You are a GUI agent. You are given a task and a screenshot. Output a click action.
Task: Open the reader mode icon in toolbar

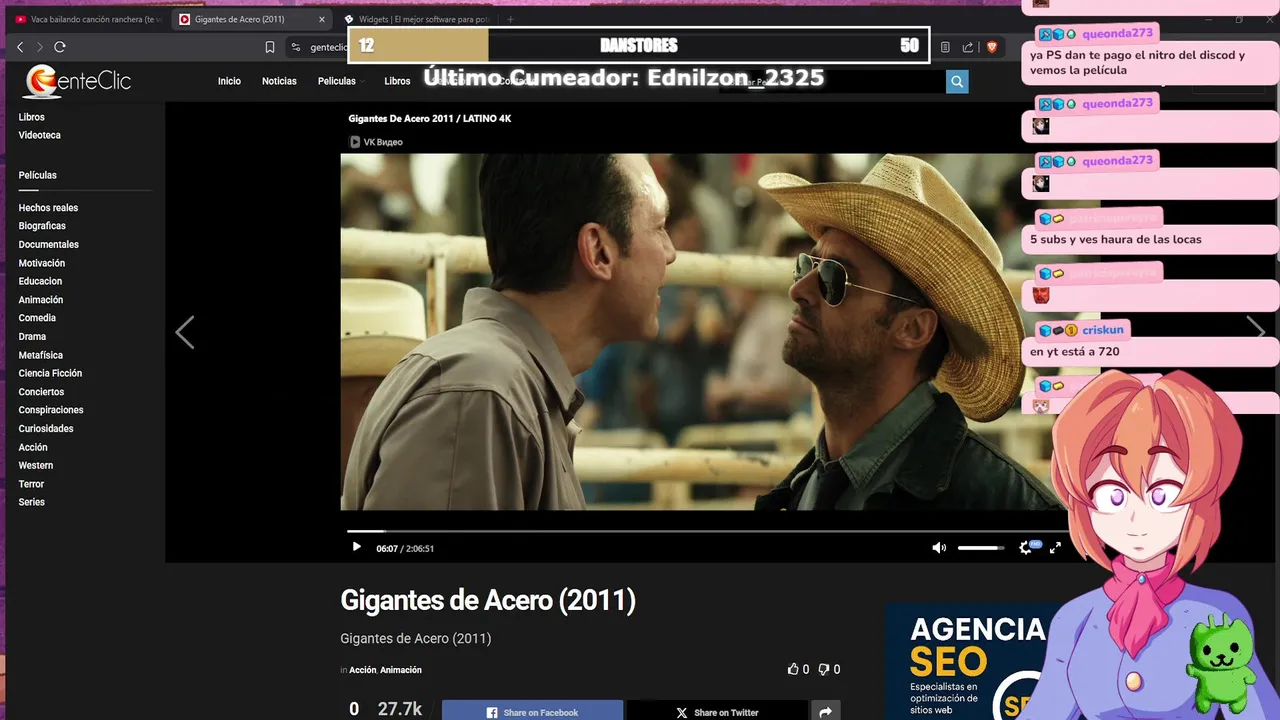[x=945, y=47]
